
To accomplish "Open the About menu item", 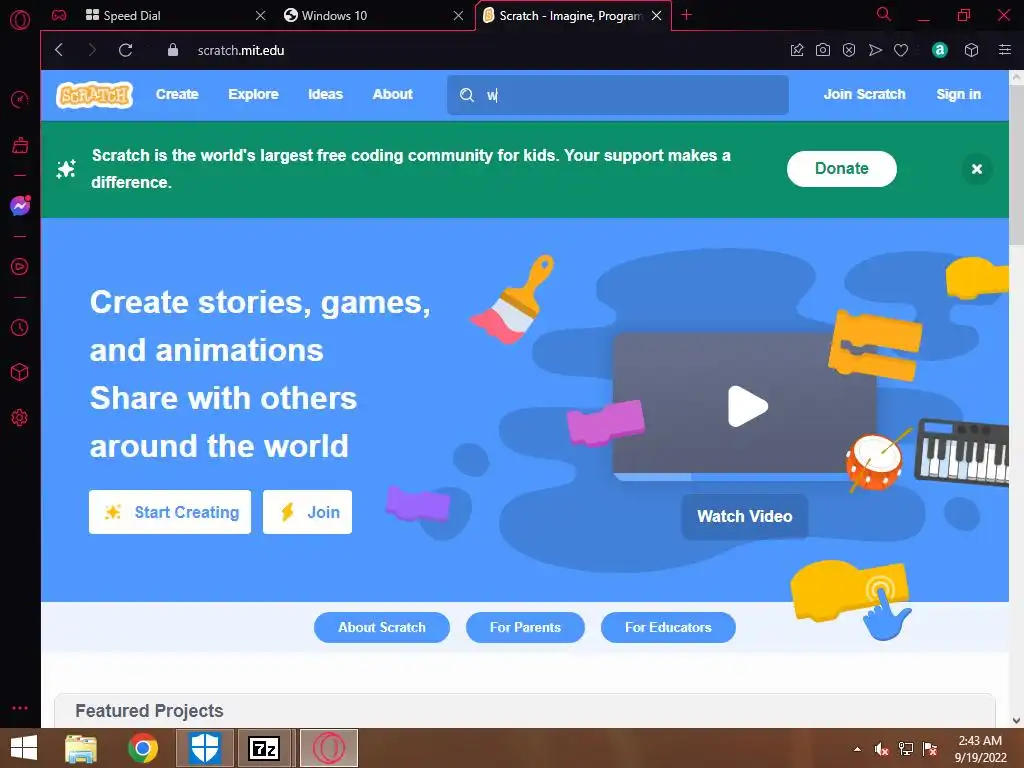I will [x=392, y=95].
